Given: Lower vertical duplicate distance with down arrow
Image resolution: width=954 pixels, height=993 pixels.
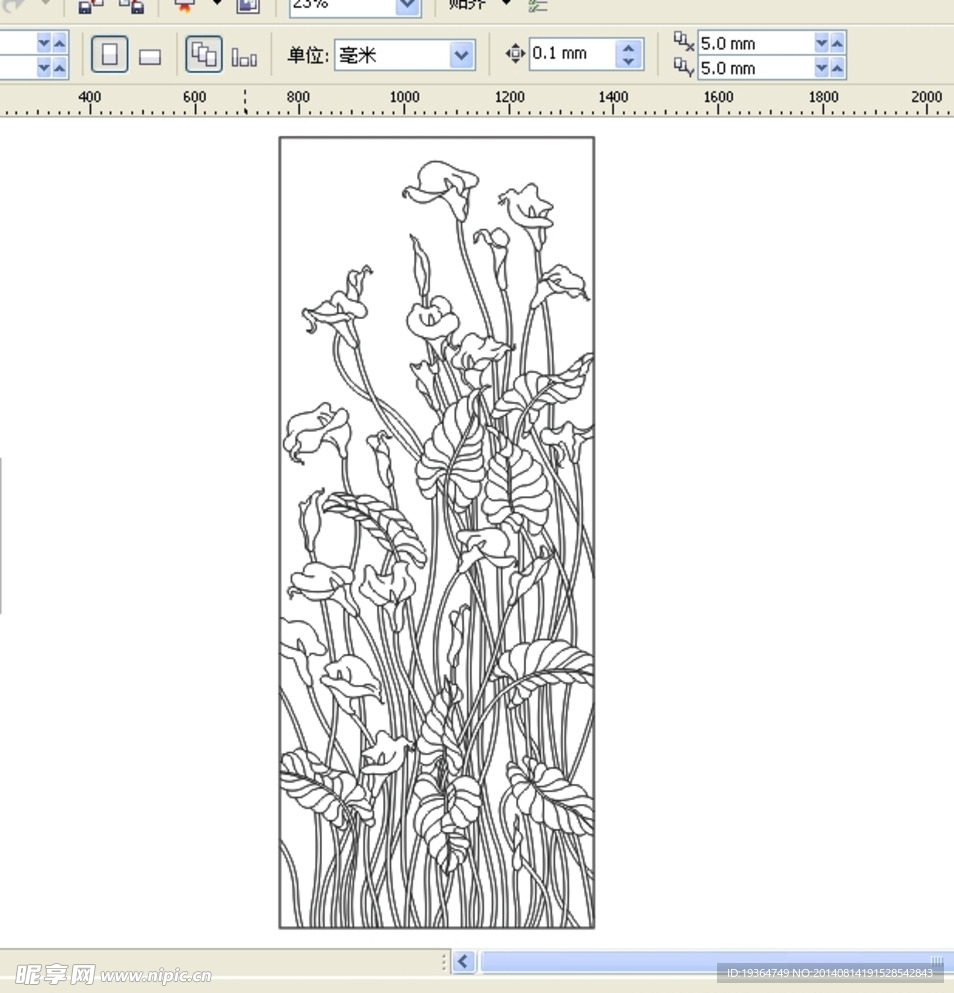Looking at the screenshot, I should pyautogui.click(x=821, y=68).
